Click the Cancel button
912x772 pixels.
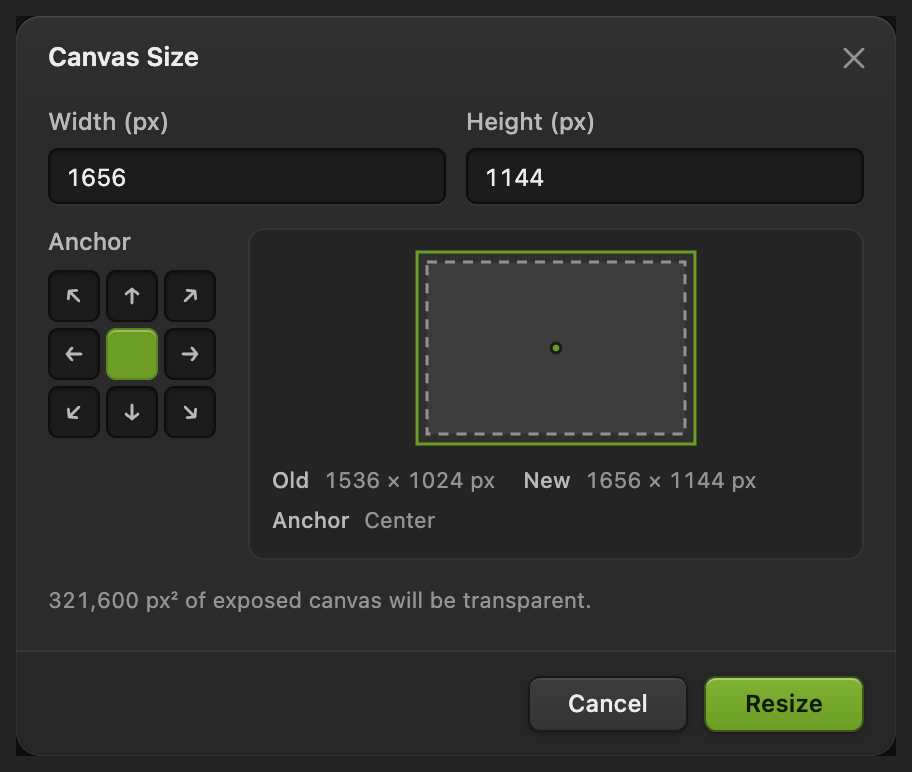click(608, 704)
